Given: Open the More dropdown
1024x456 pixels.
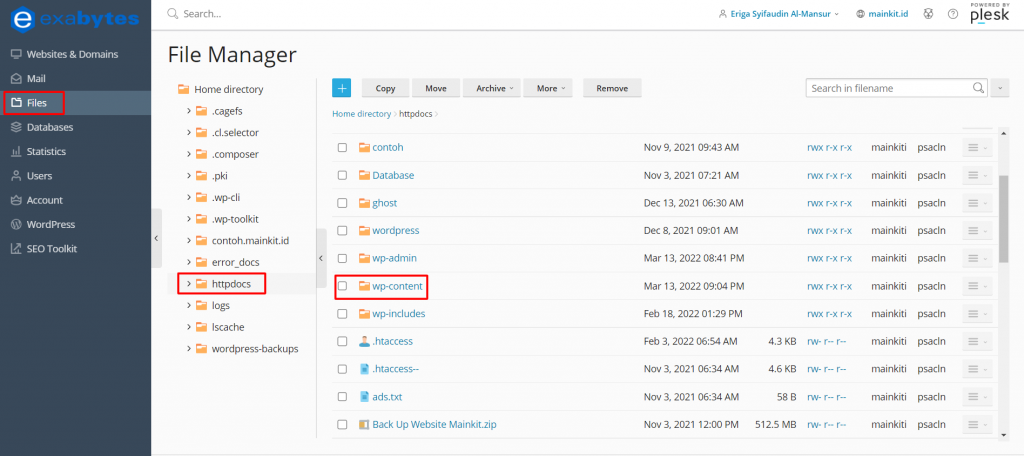Looking at the screenshot, I should tap(548, 88).
